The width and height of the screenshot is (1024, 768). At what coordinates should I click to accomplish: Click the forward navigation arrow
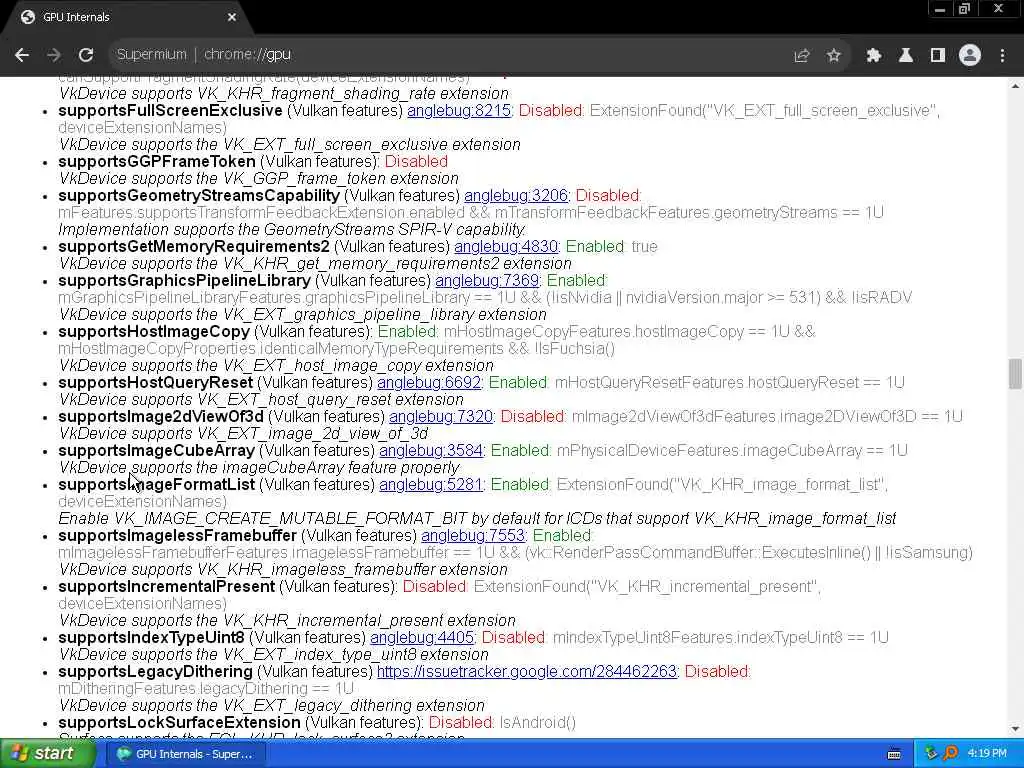click(x=54, y=55)
